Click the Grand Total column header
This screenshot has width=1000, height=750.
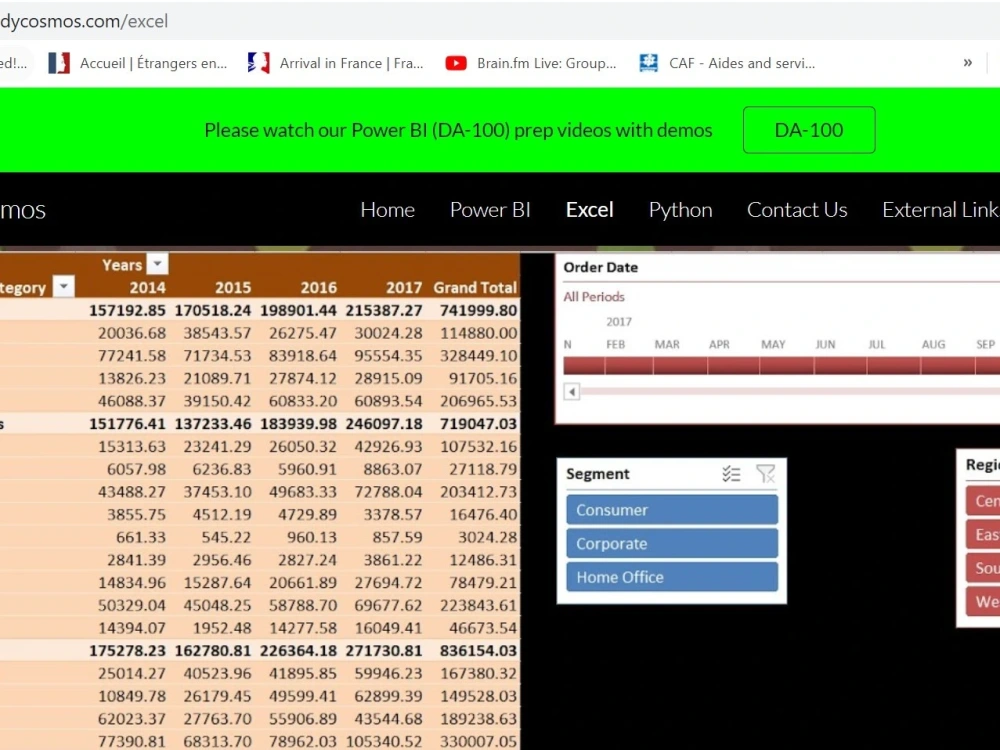[x=475, y=288]
